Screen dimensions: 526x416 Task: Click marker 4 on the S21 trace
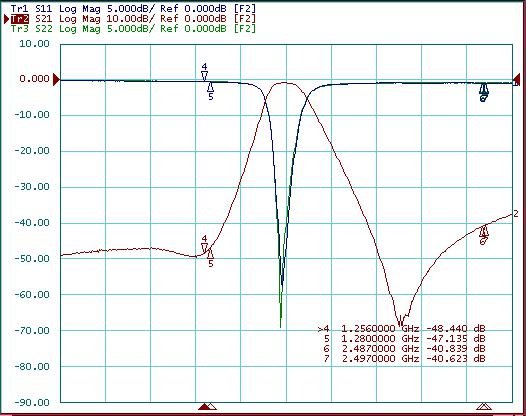tap(204, 244)
